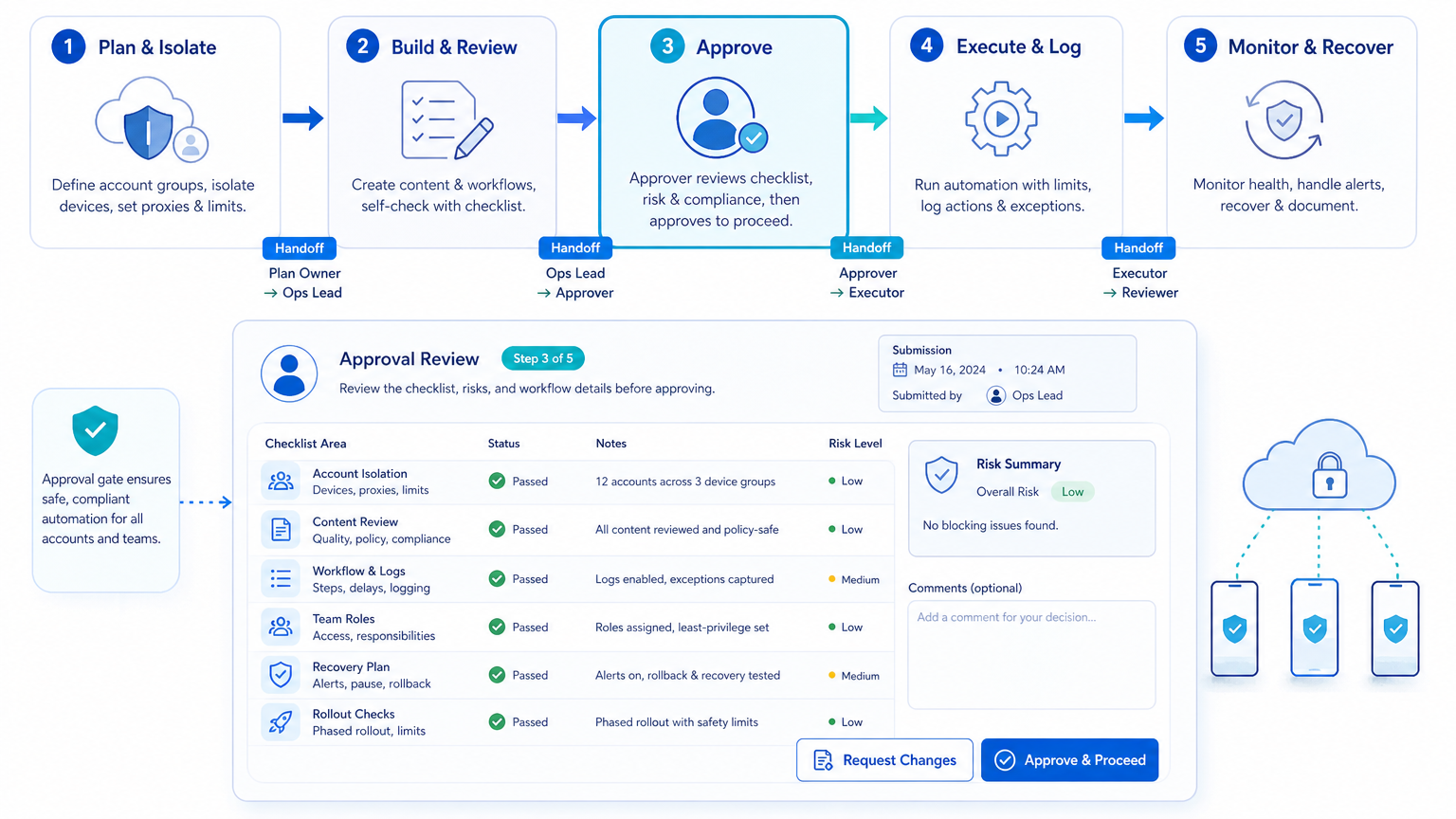Open the Plan & Isolate step title
This screenshot has height=819, width=1456.
[157, 47]
